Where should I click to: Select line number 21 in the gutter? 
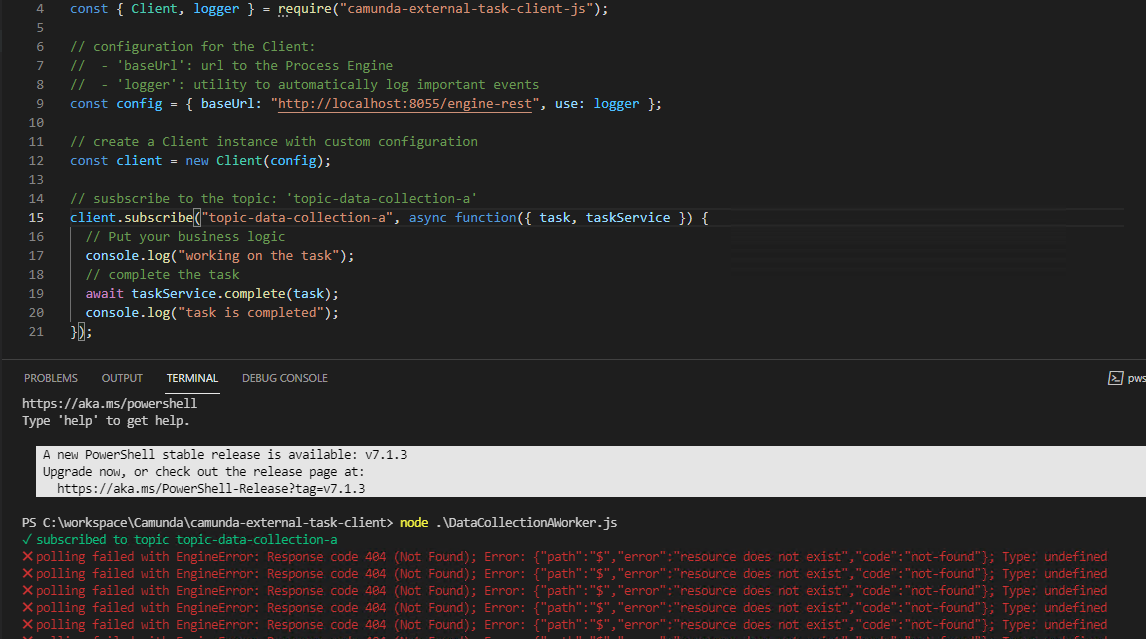pos(37,332)
